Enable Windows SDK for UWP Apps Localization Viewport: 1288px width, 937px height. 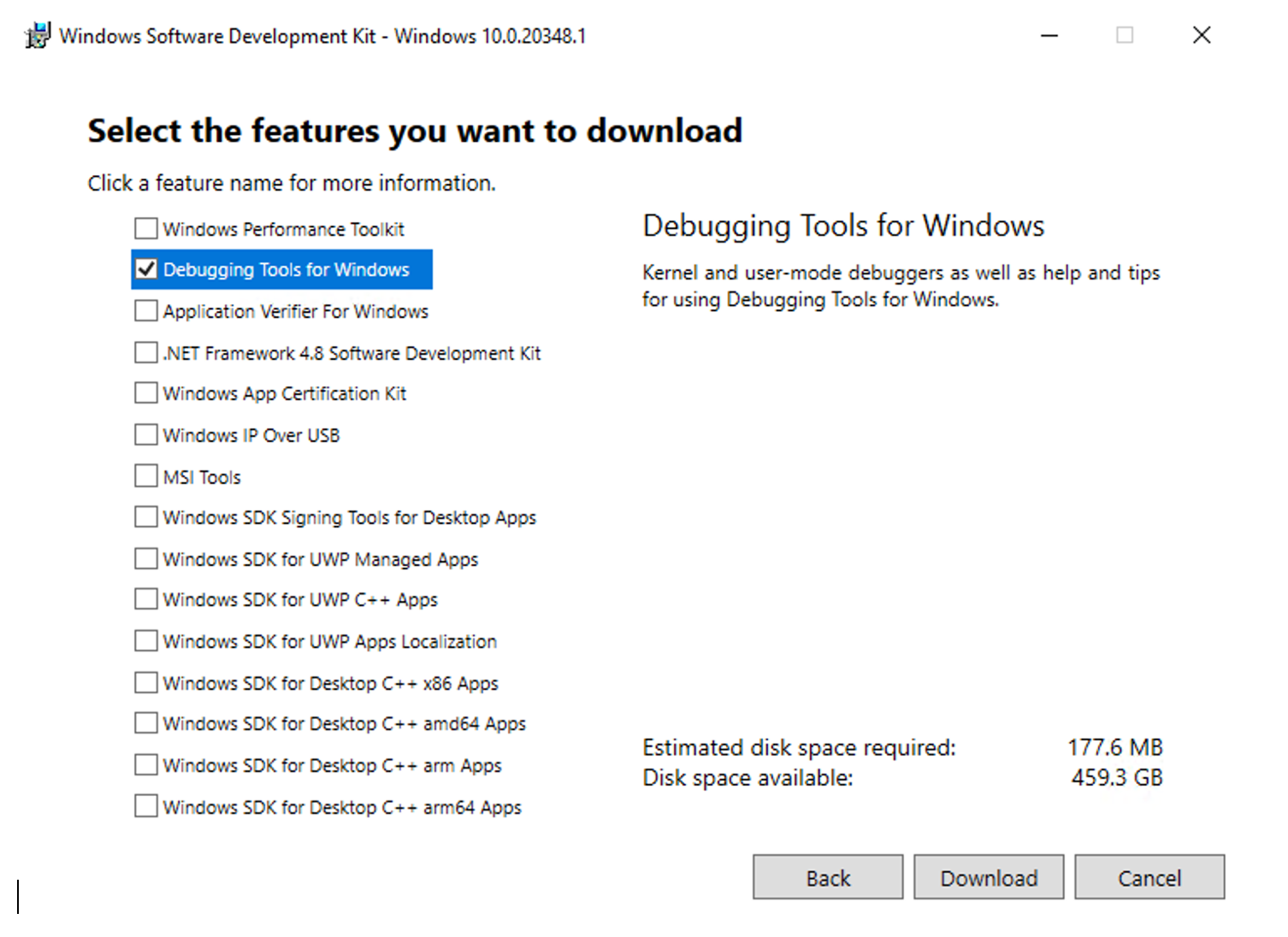[x=145, y=639]
